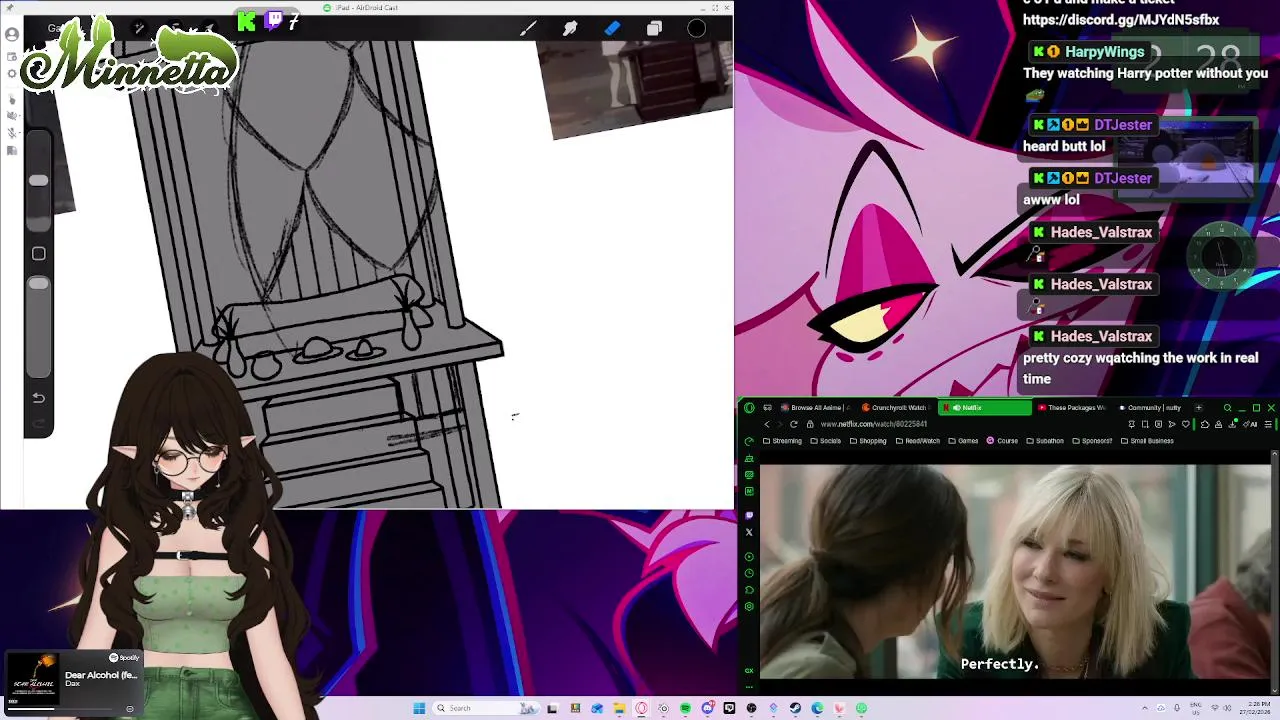
Task: Open the taskbar clock and date
Action: (x=1255, y=708)
